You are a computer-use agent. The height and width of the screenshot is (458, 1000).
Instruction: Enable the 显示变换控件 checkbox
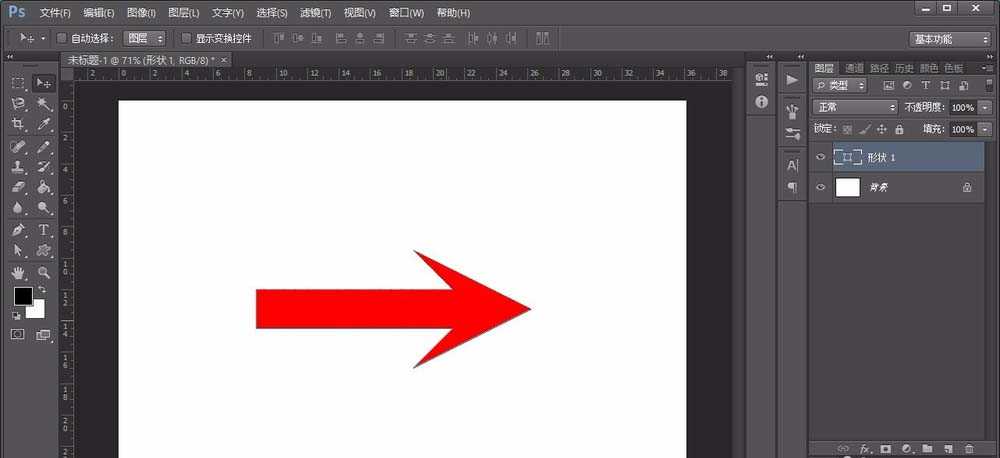point(186,39)
